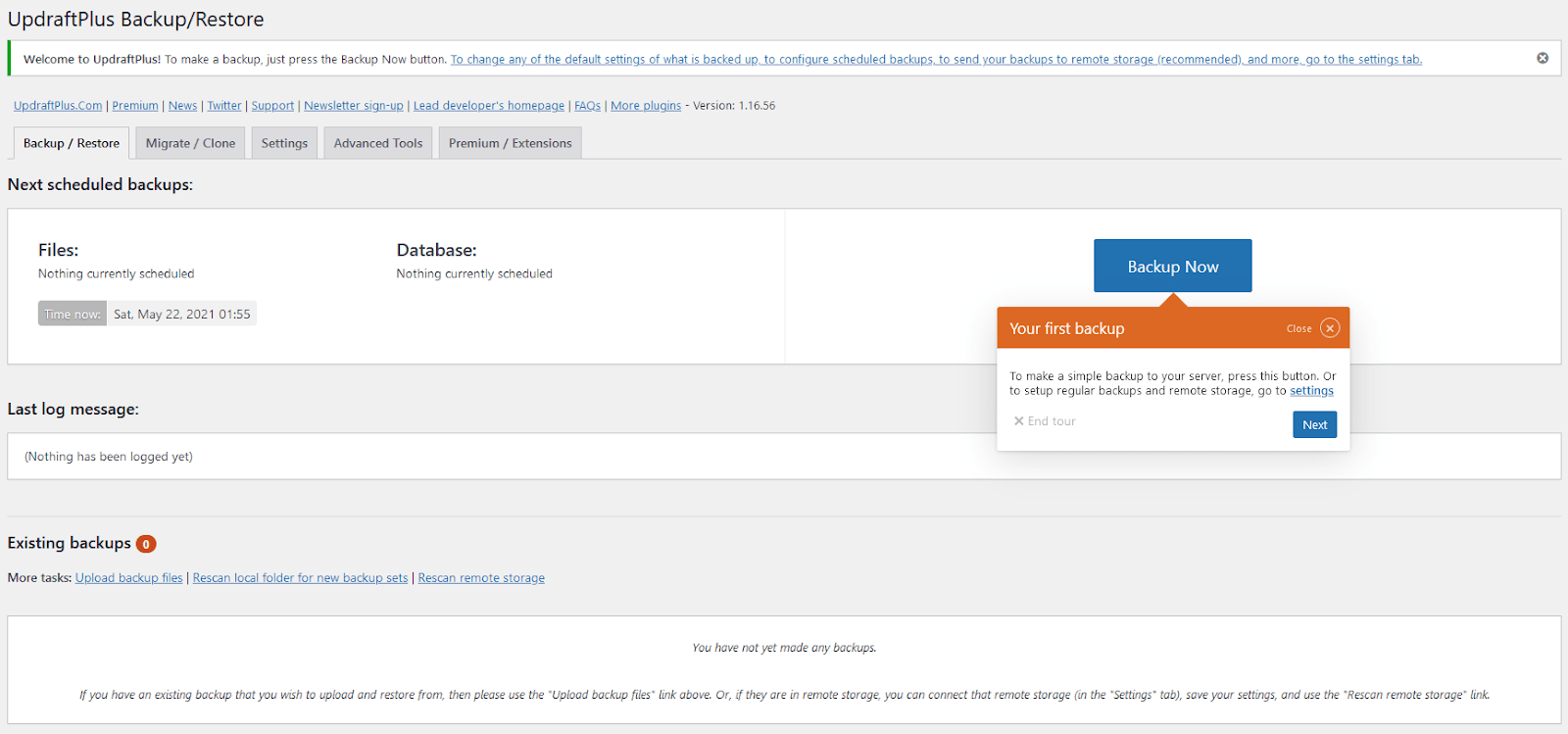Click the existing backups count badge
The height and width of the screenshot is (734, 1568).
[146, 544]
